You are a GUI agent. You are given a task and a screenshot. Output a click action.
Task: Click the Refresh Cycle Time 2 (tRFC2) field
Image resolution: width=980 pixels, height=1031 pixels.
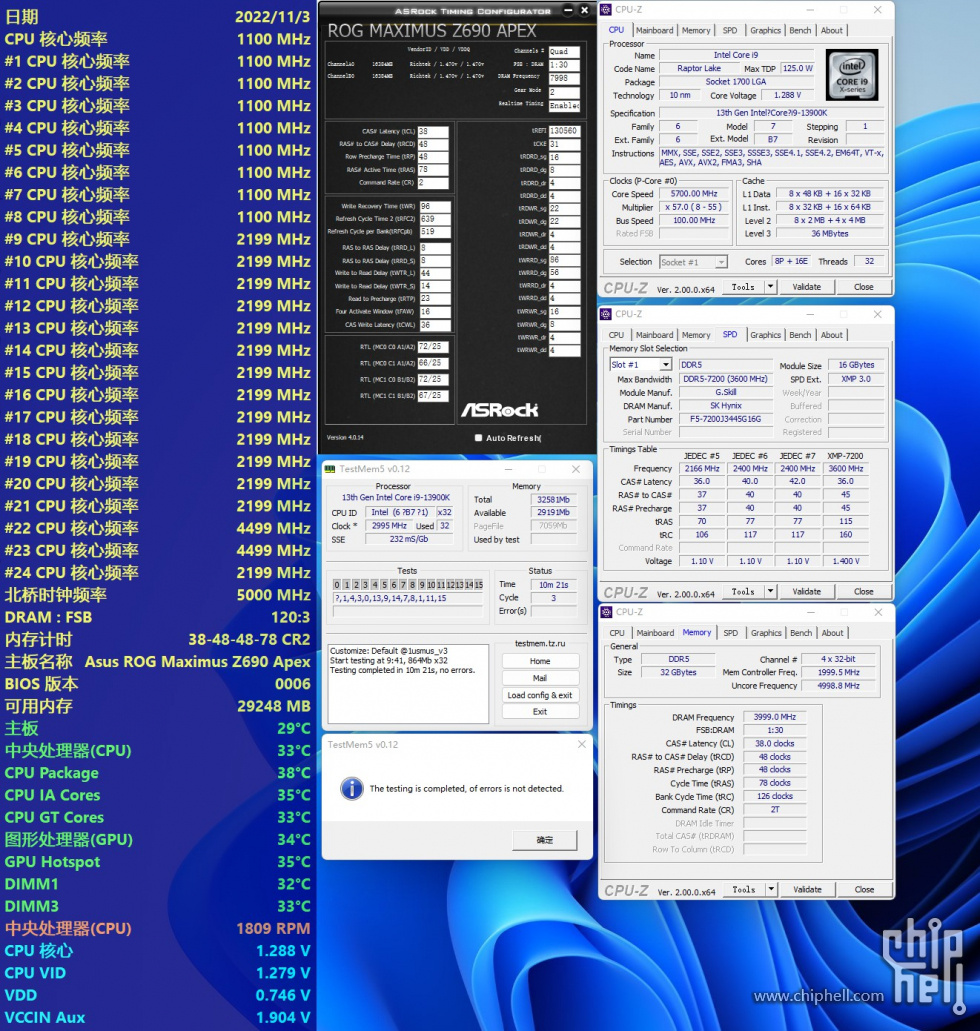(x=435, y=219)
